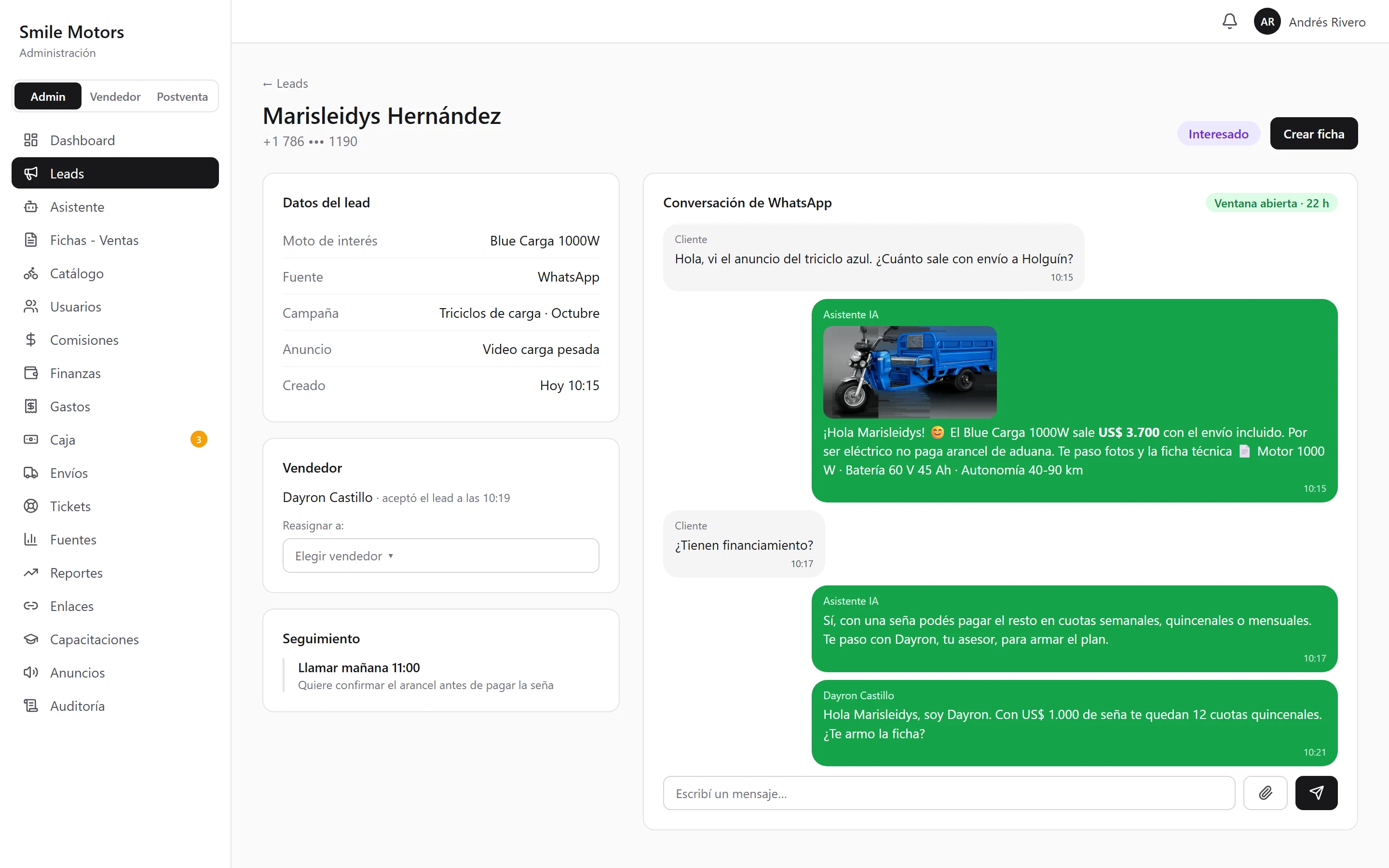Open Reportes trending icon
Screen dimensions: 1389x868
(31, 573)
